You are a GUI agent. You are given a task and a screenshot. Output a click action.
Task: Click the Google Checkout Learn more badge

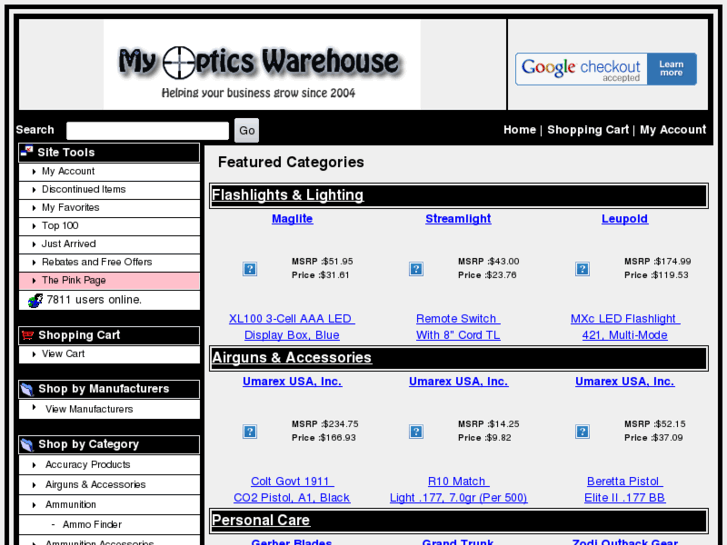[606, 69]
